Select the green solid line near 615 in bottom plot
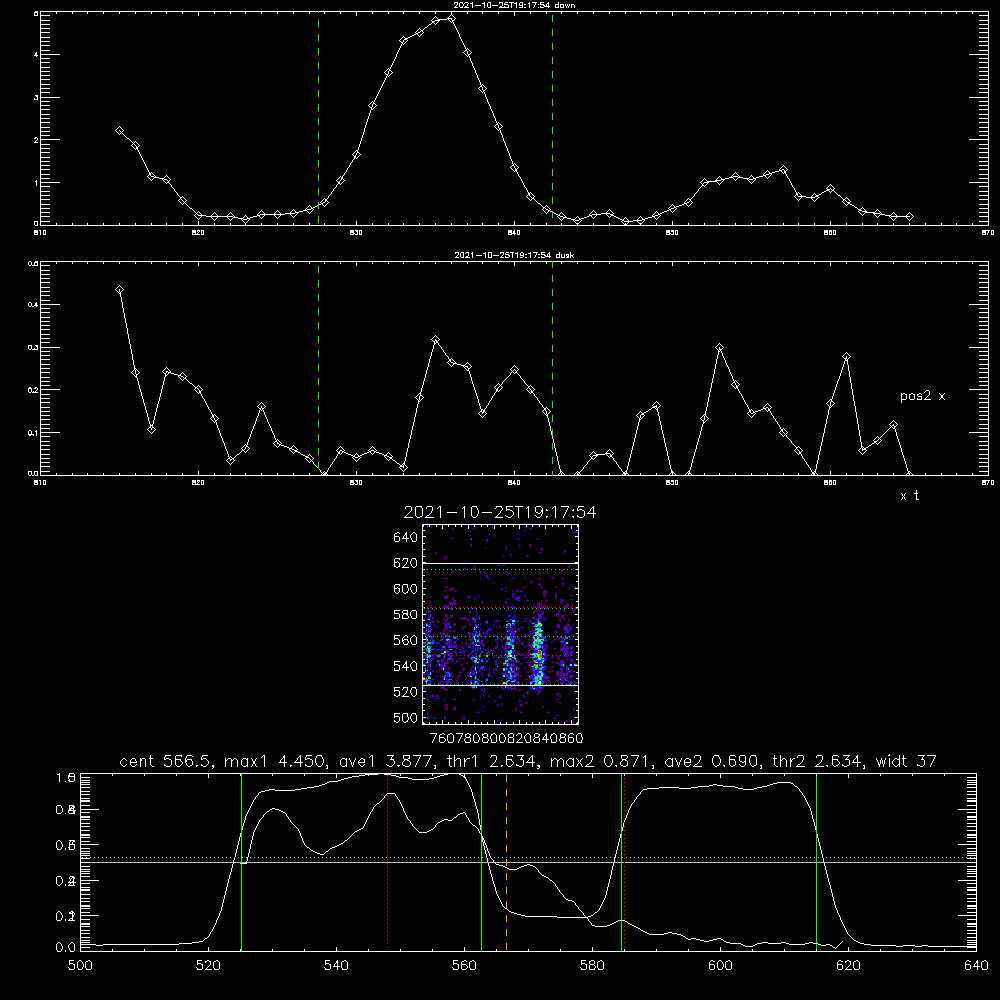Image resolution: width=1000 pixels, height=1000 pixels. pyautogui.click(x=816, y=862)
